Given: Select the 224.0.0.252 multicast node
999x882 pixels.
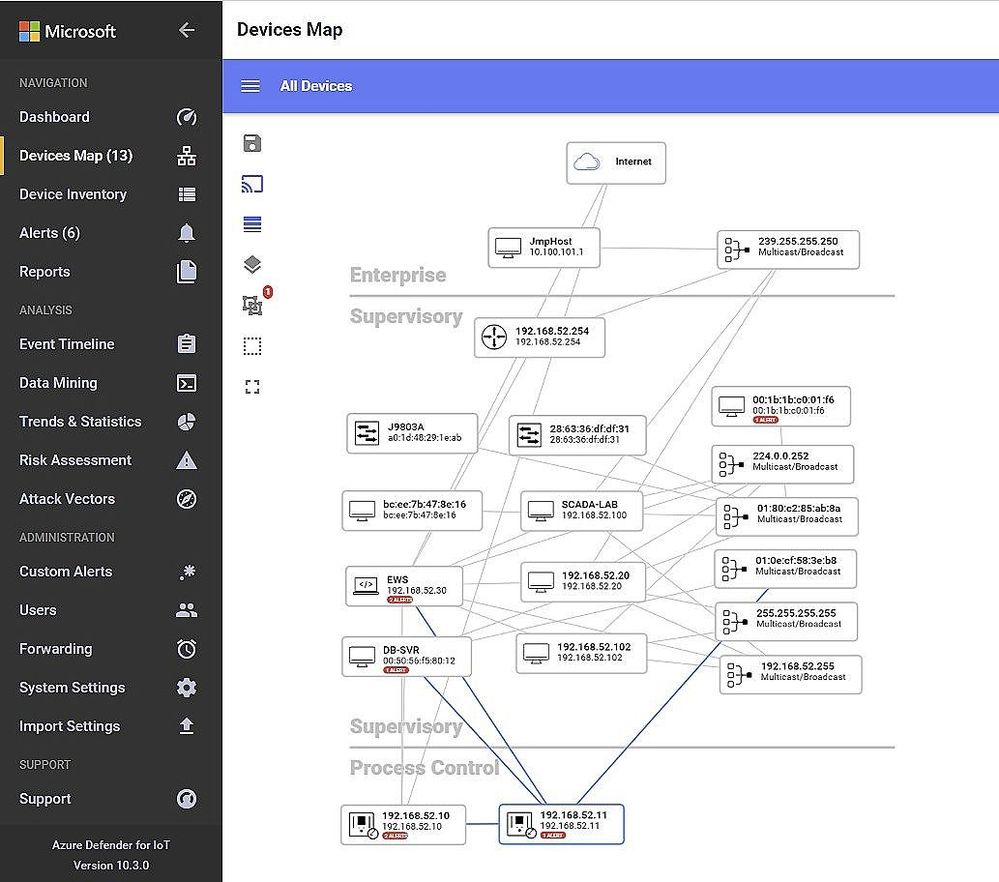Looking at the screenshot, I should point(782,464).
